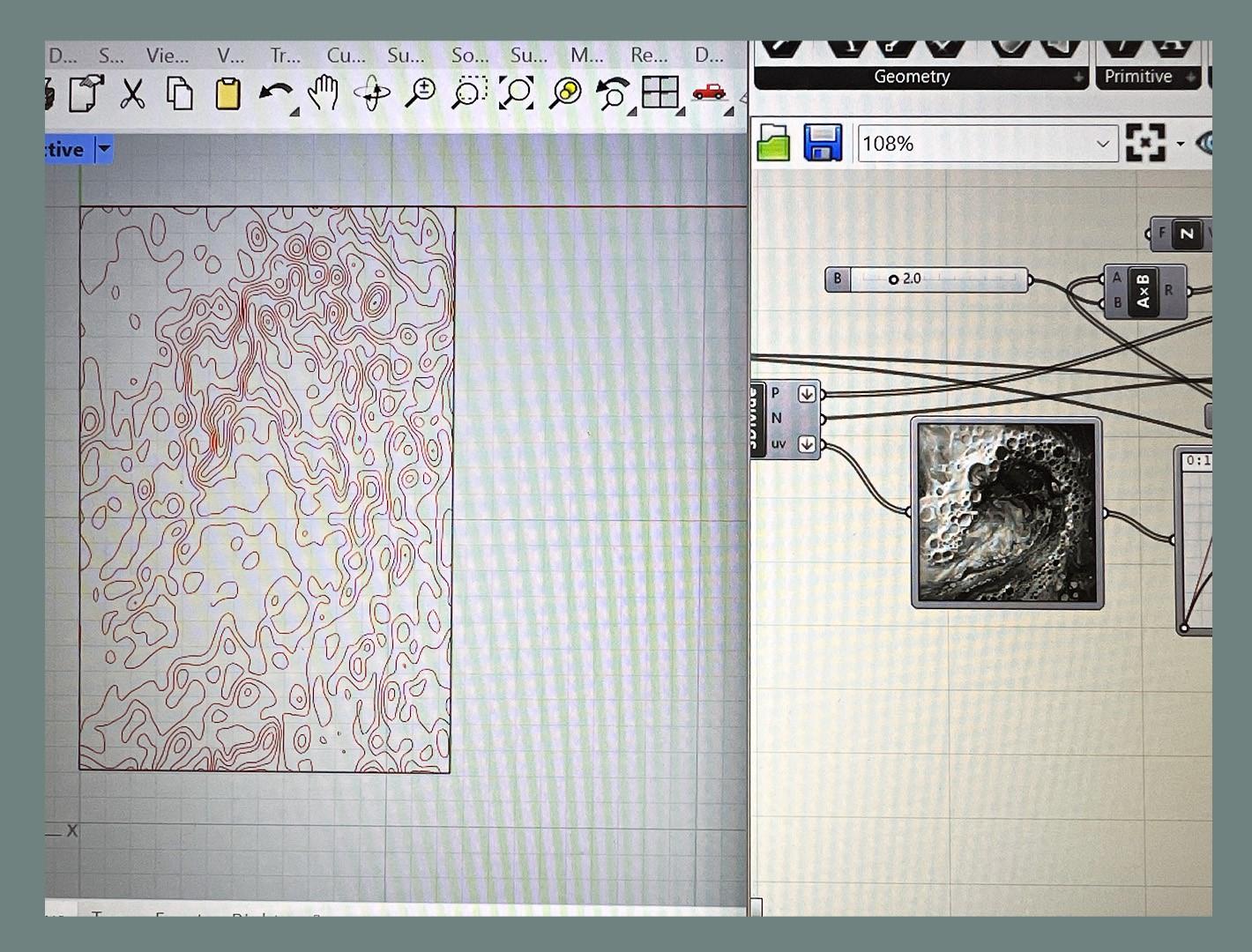Open the "Tr..." toolbar tab
1252x952 pixels.
(285, 56)
